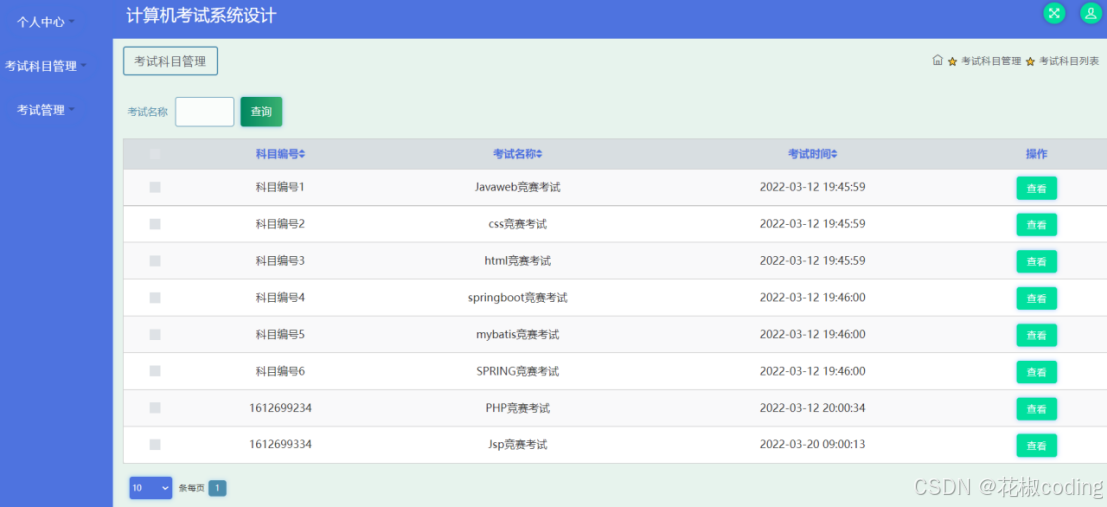View details of html竞赛考试
1107x507 pixels.
tap(1036, 262)
